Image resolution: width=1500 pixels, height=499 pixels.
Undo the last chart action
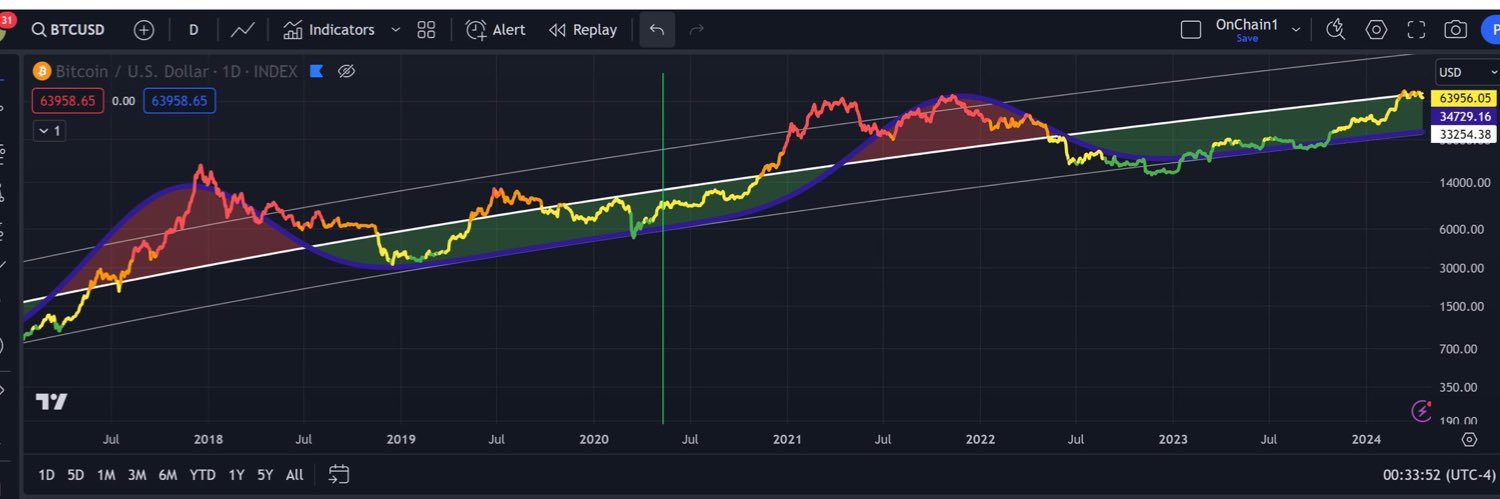tap(657, 30)
